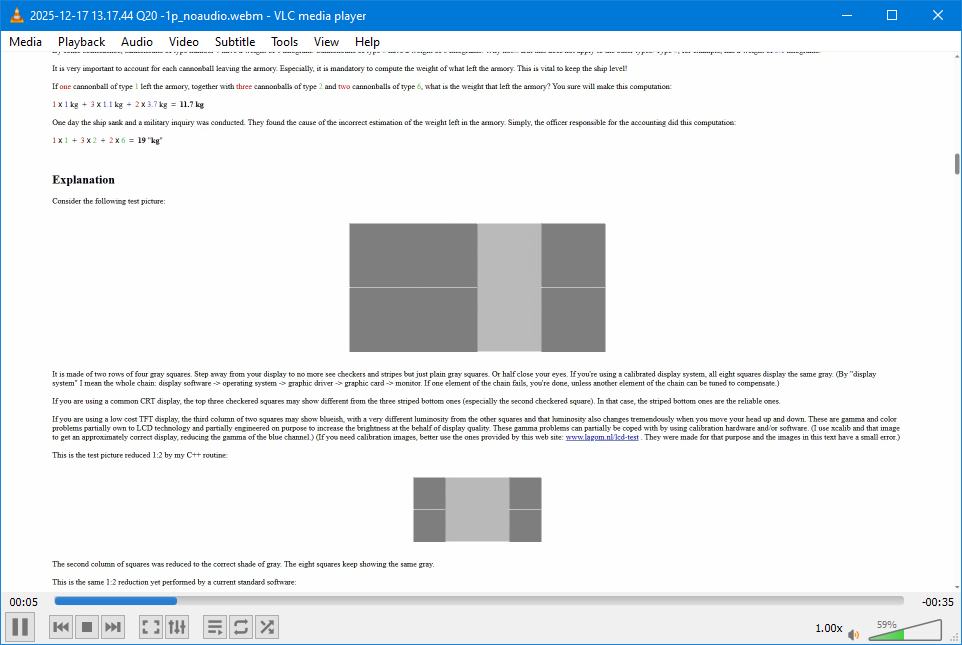Open the playlist view
This screenshot has width=962, height=645.
(215, 627)
